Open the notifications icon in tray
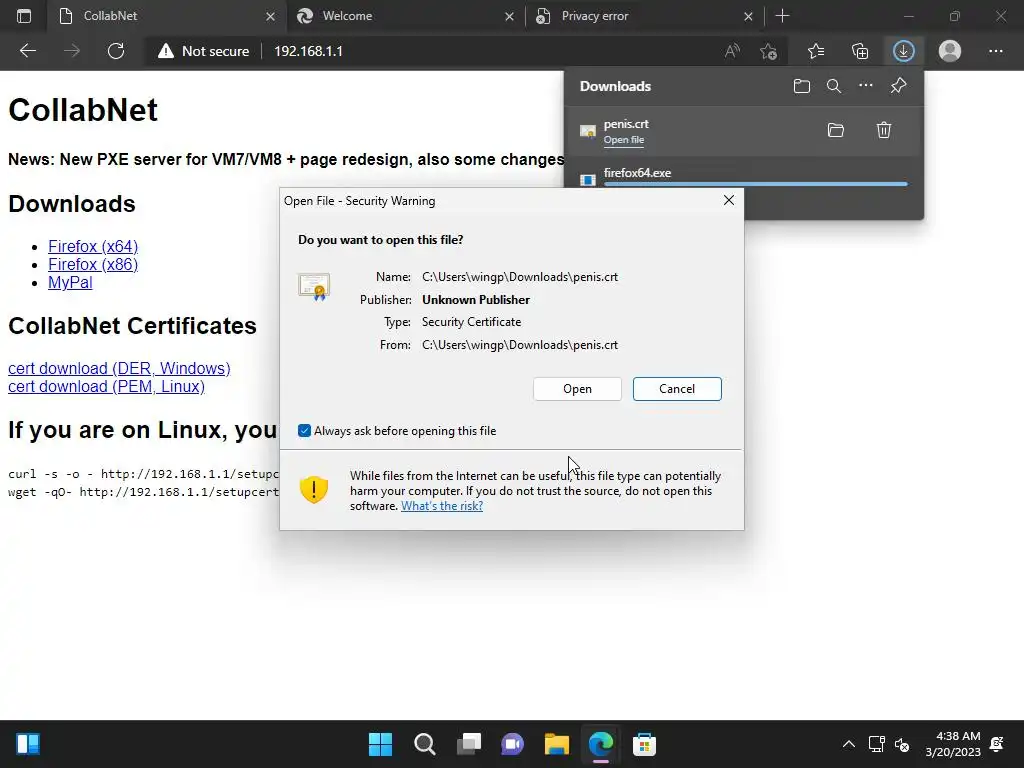Screen dimensions: 1024x768 click(x=997, y=744)
